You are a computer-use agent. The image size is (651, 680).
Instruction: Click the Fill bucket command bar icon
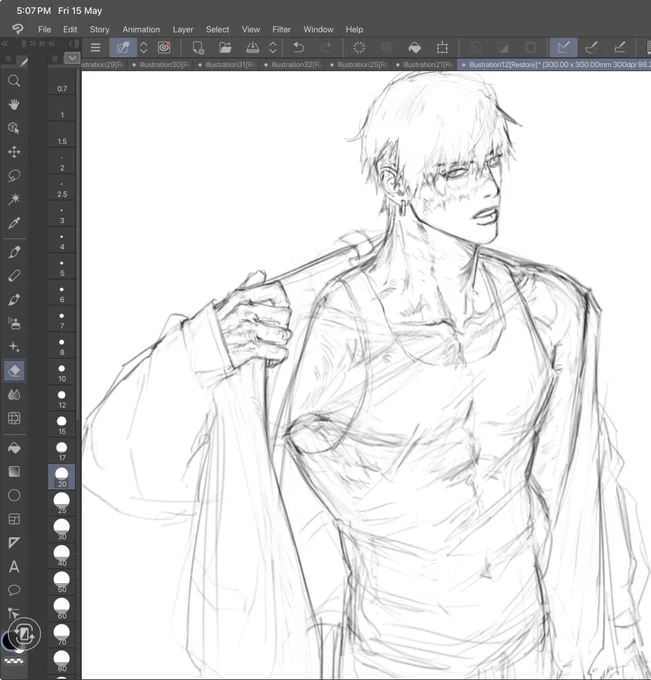(415, 47)
